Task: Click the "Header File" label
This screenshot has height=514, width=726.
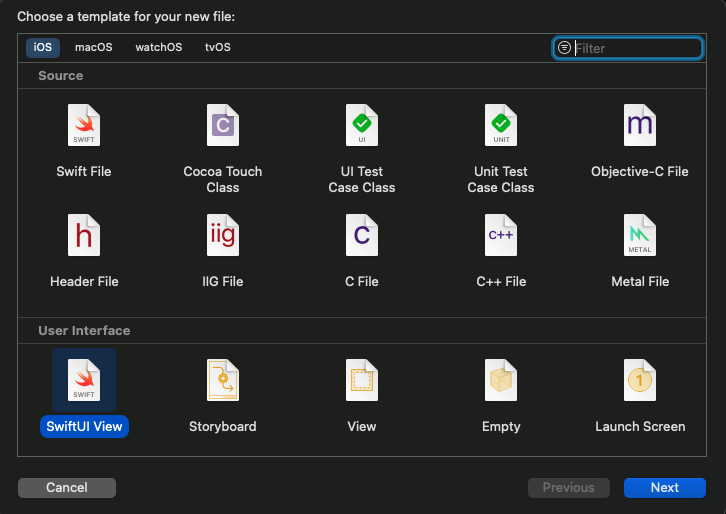Action: tap(84, 282)
